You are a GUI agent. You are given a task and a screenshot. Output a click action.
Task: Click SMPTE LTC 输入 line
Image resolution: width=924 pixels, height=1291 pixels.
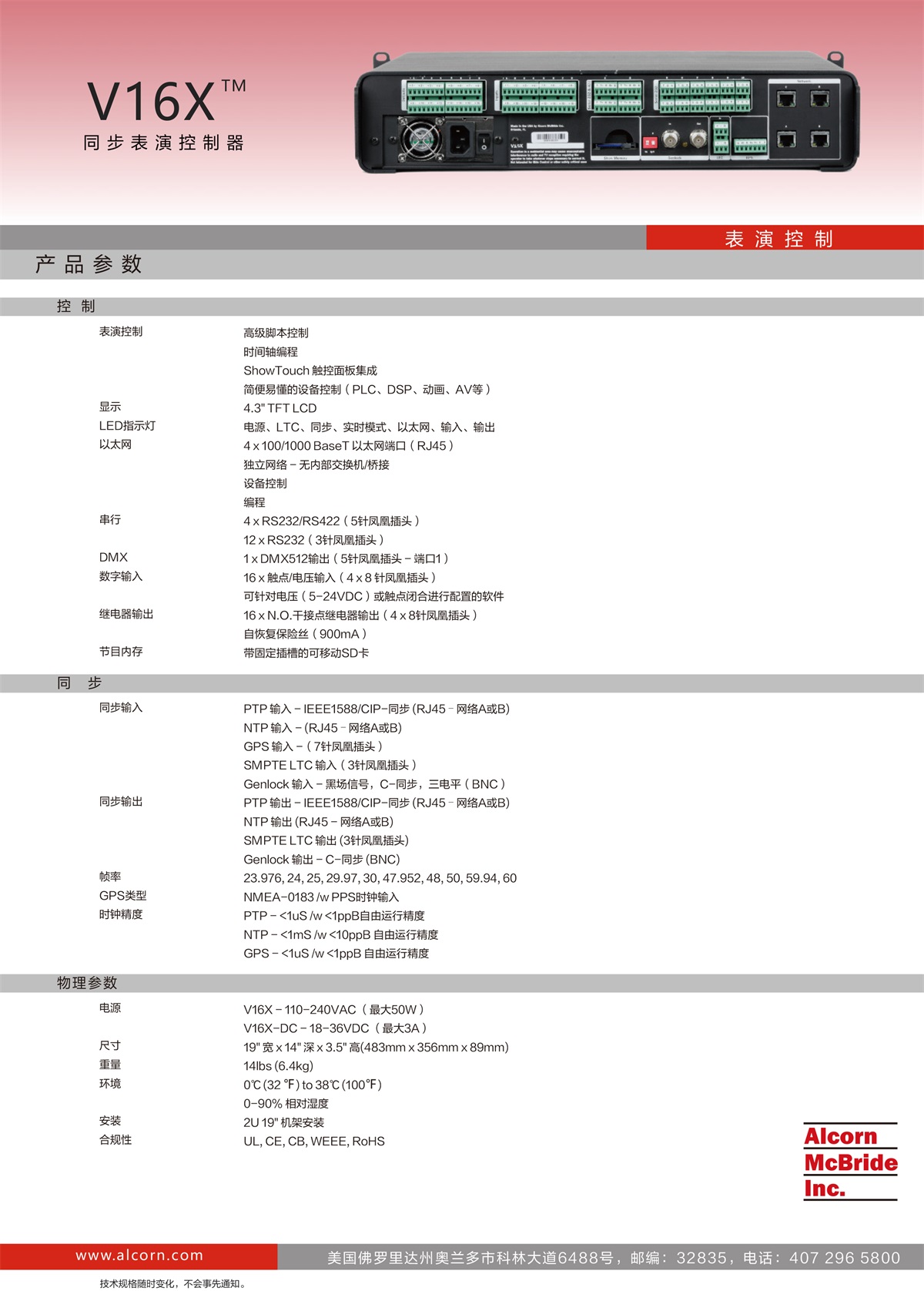coord(330,765)
